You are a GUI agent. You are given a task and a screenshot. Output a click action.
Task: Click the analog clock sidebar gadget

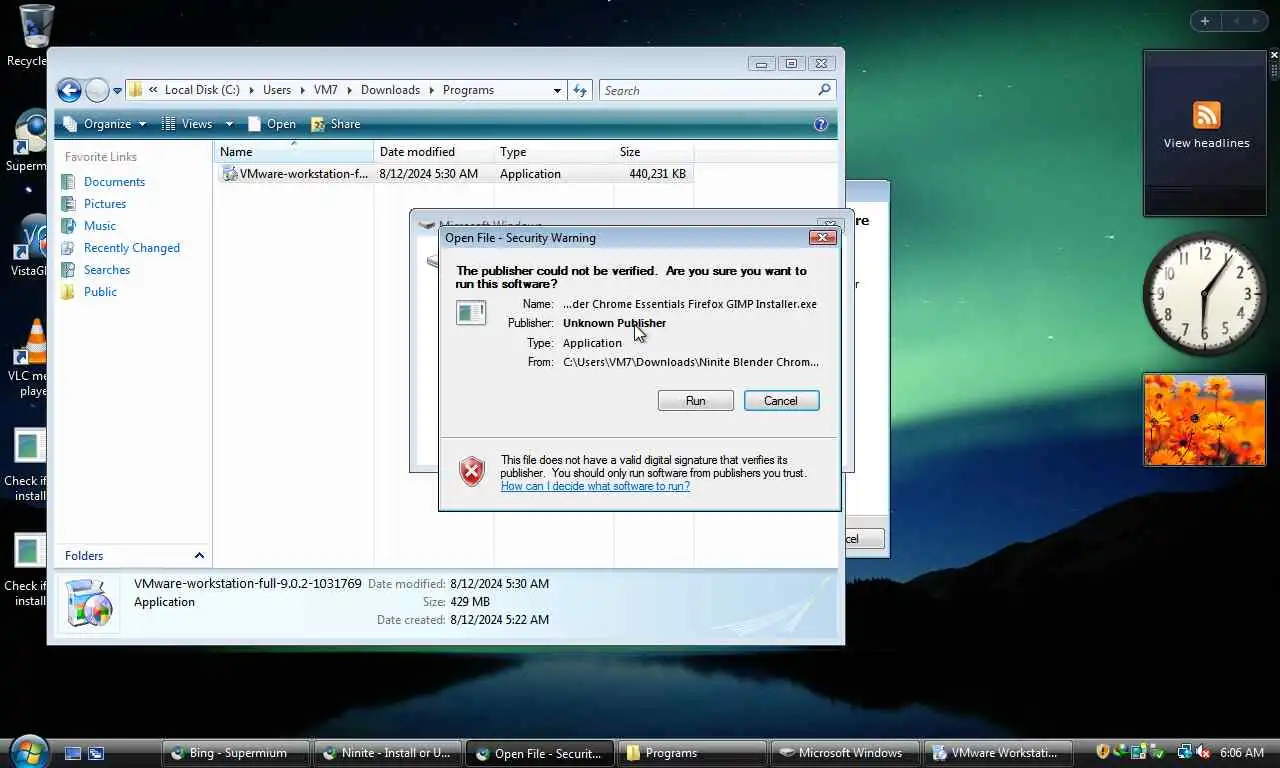click(x=1205, y=294)
